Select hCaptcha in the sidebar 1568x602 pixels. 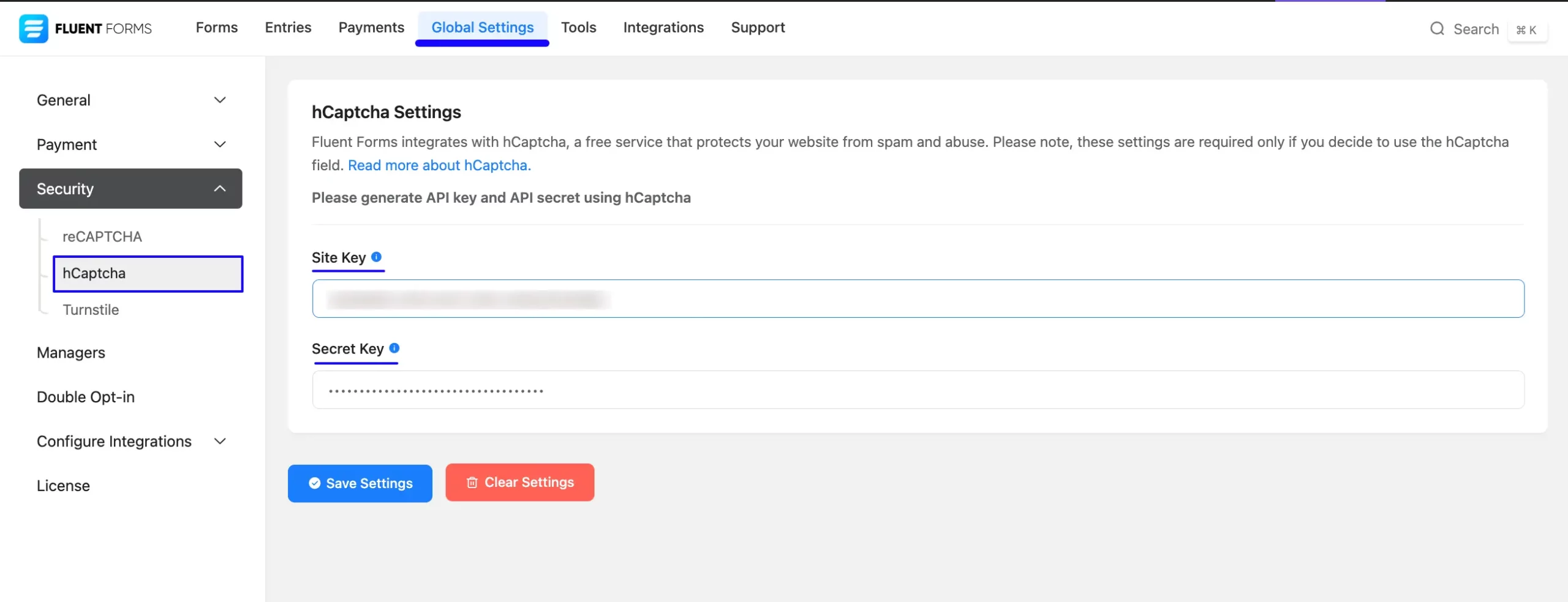click(148, 274)
